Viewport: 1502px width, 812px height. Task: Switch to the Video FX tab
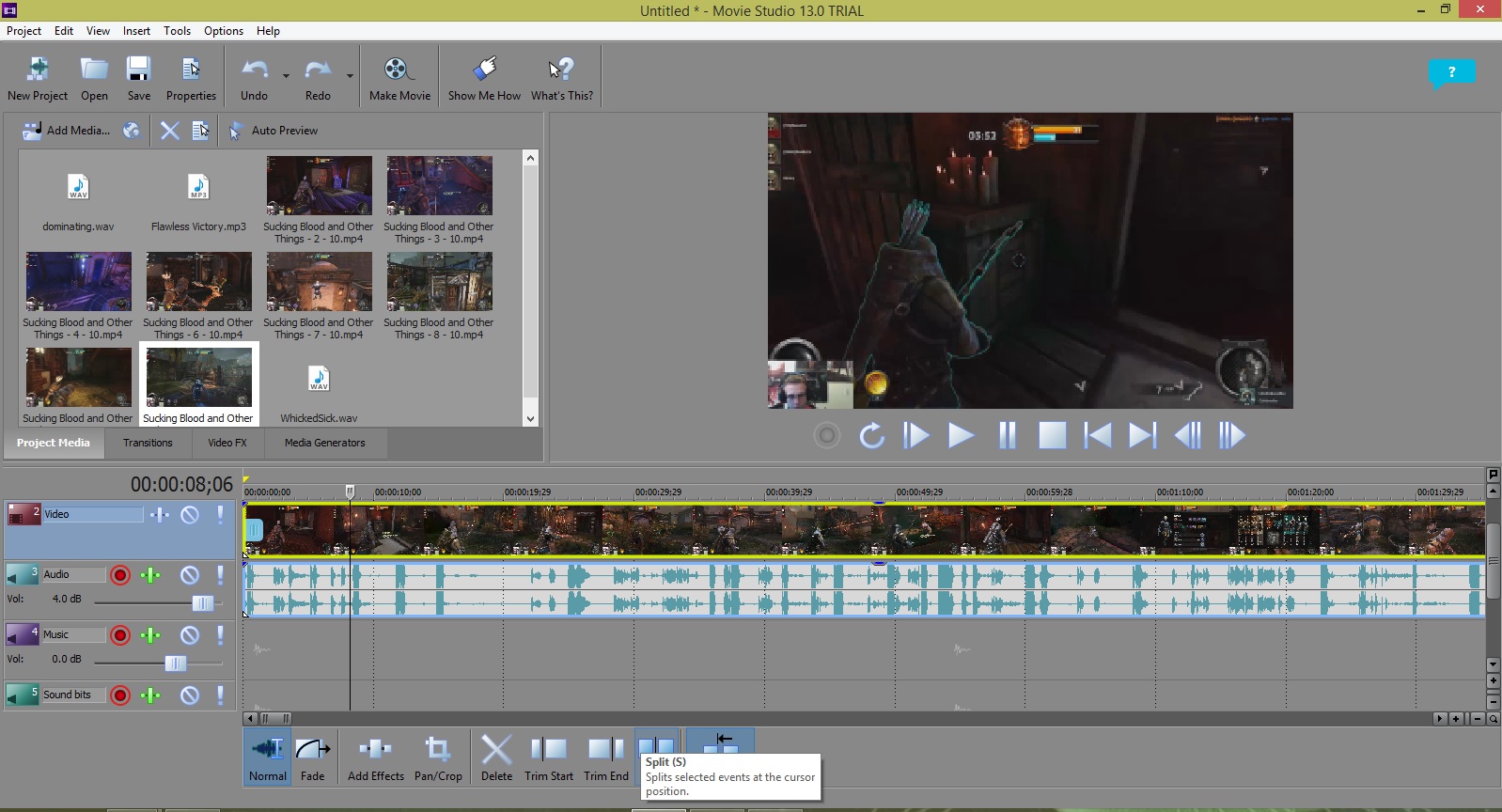point(227,443)
